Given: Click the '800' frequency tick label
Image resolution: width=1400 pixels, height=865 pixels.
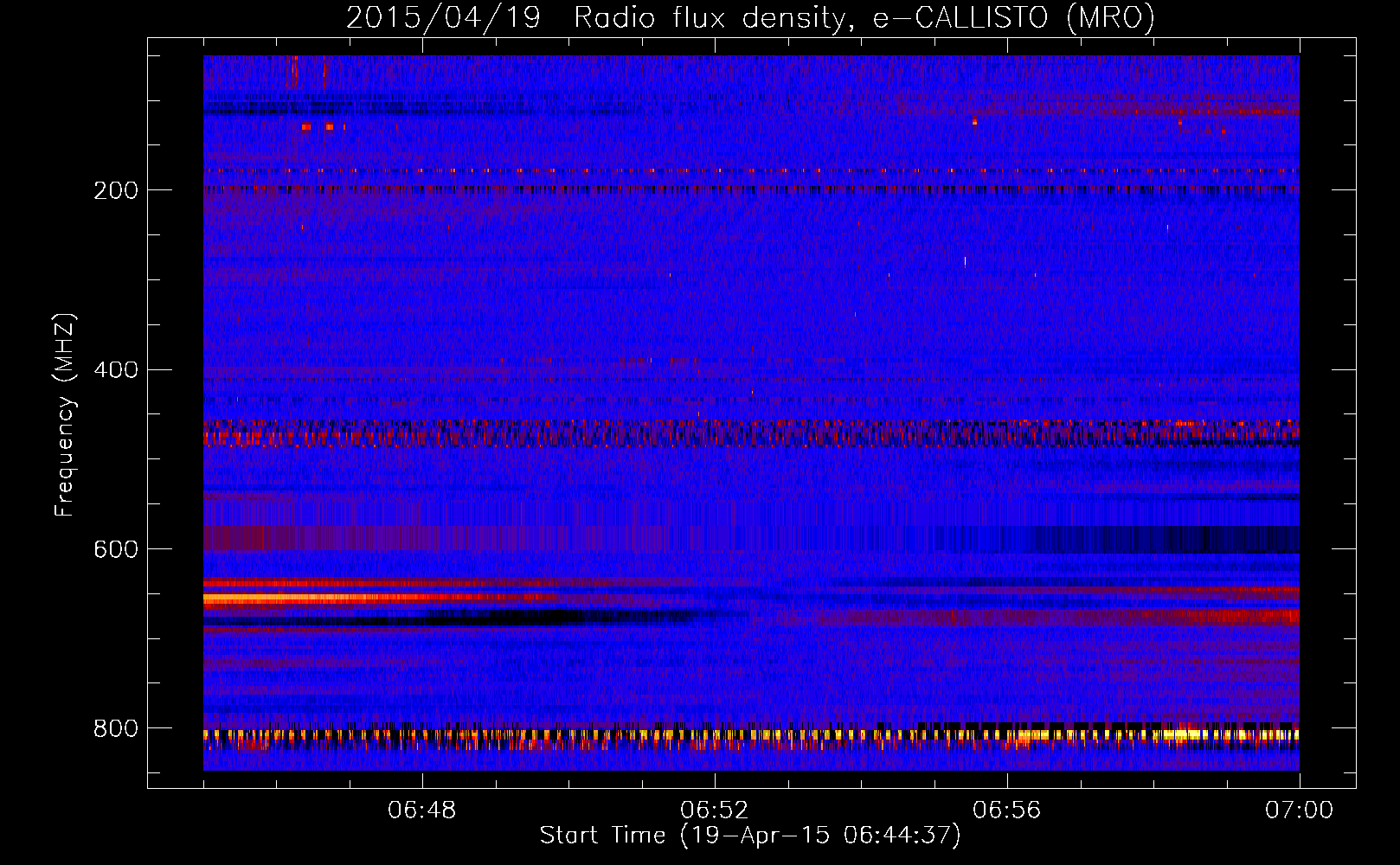Looking at the screenshot, I should (116, 728).
